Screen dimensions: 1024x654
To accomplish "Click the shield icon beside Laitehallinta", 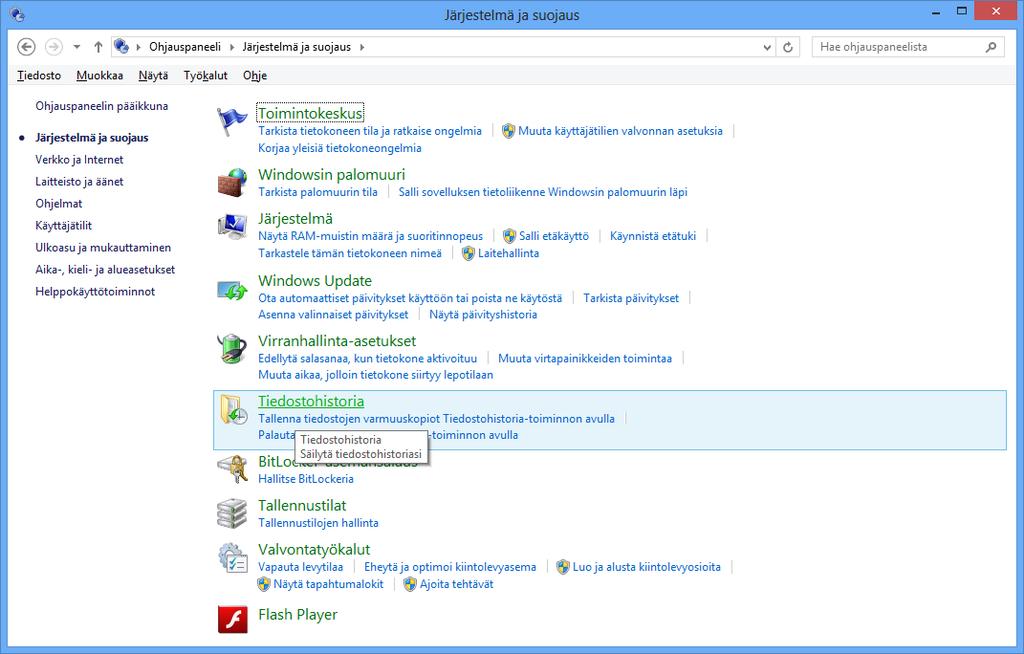I will [x=468, y=253].
